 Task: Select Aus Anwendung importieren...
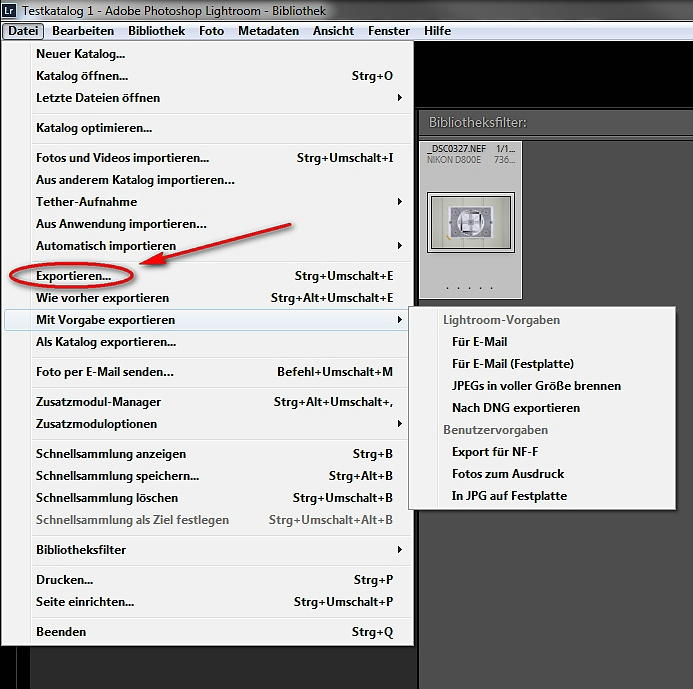pyautogui.click(x=207, y=224)
